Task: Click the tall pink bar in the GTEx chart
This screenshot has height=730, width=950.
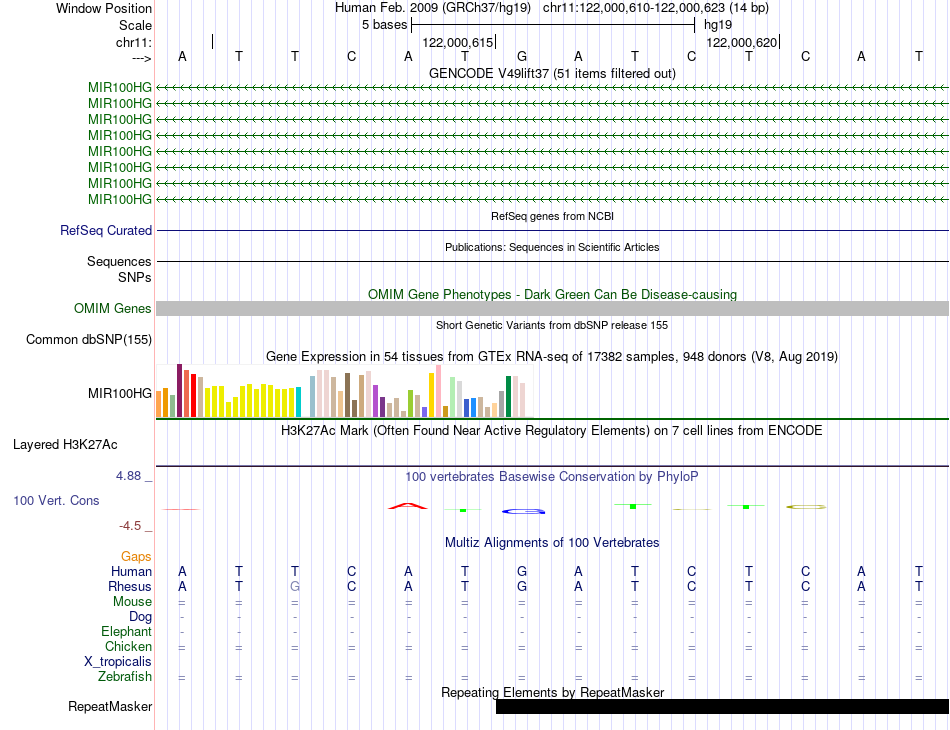Action: [x=439, y=391]
